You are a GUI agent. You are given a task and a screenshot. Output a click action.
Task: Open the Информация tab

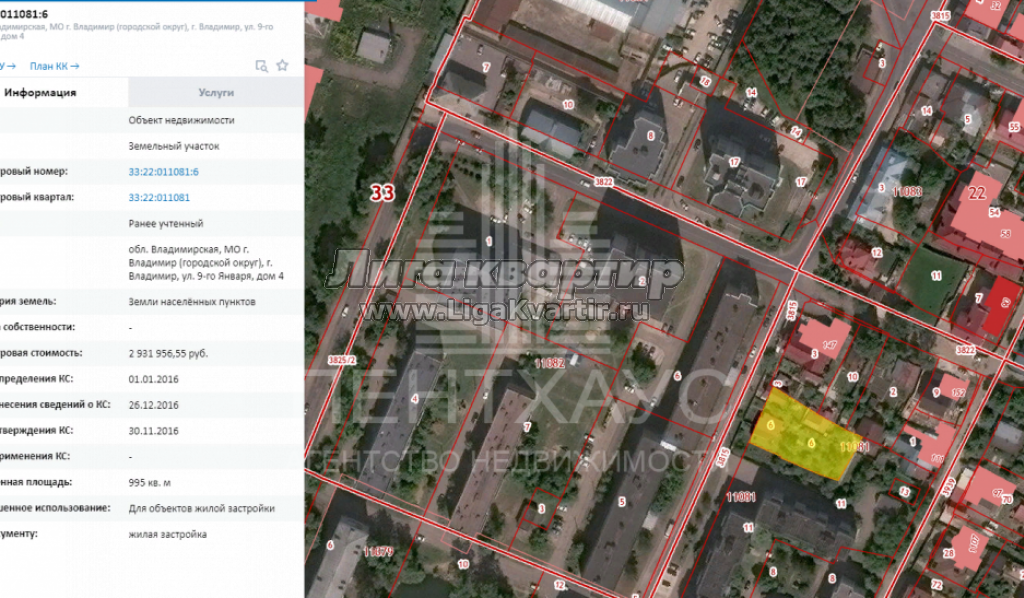coord(42,92)
